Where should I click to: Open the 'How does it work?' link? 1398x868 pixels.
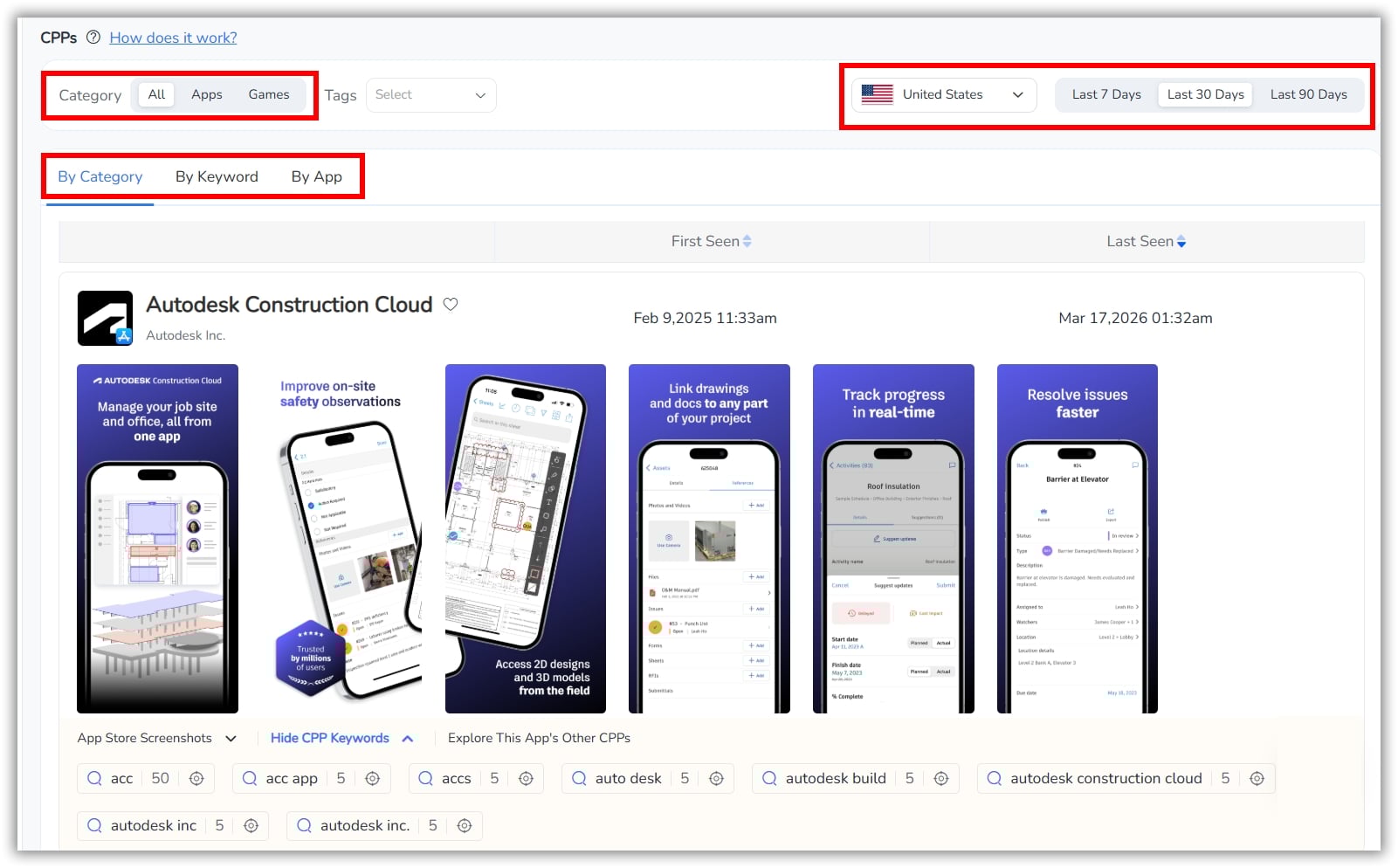[x=173, y=38]
